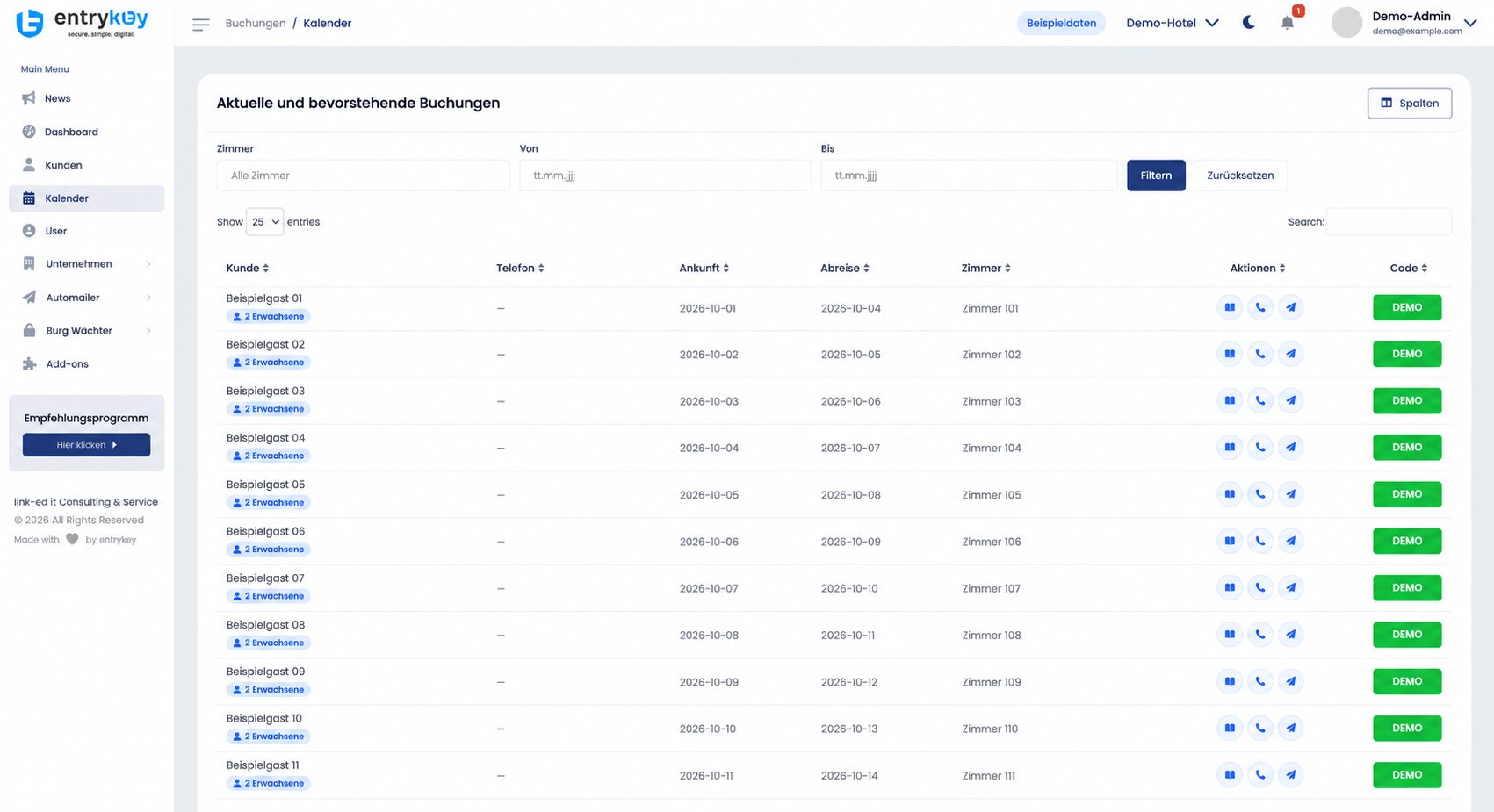
Task: Click the green DEMO code for Zimmer 104
Action: click(1407, 448)
